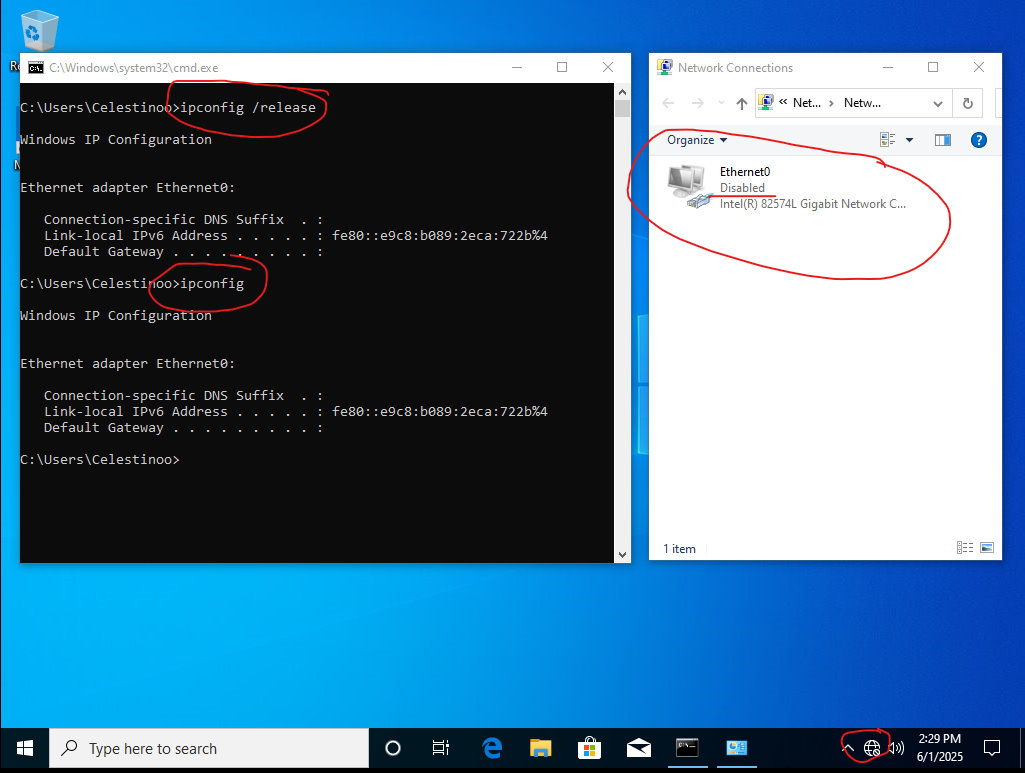Screen dimensions: 1025x773
Task: Open Microsoft Edge from the taskbar
Action: click(491, 748)
